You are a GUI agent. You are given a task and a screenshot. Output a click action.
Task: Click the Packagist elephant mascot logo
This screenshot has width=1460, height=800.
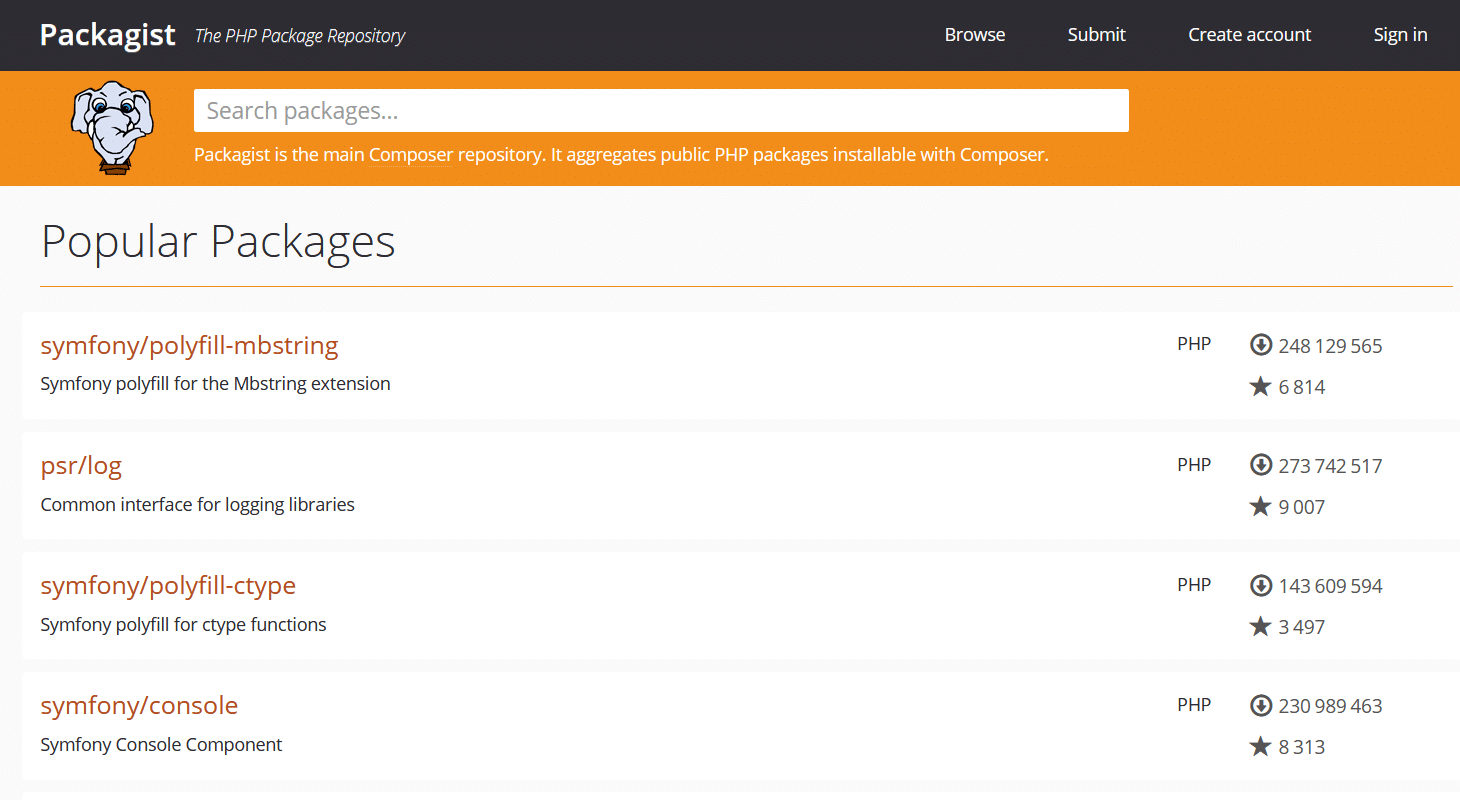[x=112, y=127]
